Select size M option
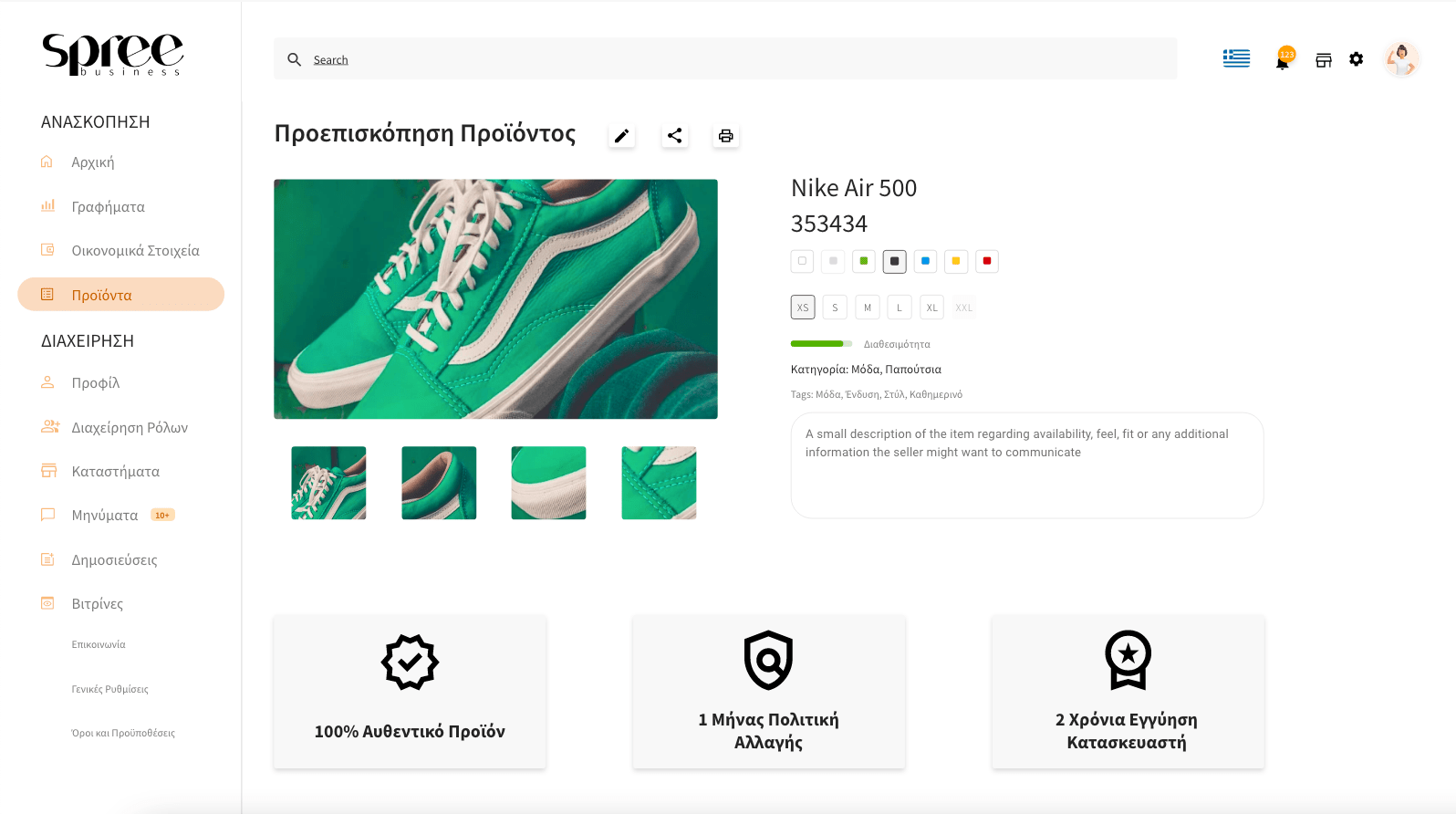 coord(868,308)
